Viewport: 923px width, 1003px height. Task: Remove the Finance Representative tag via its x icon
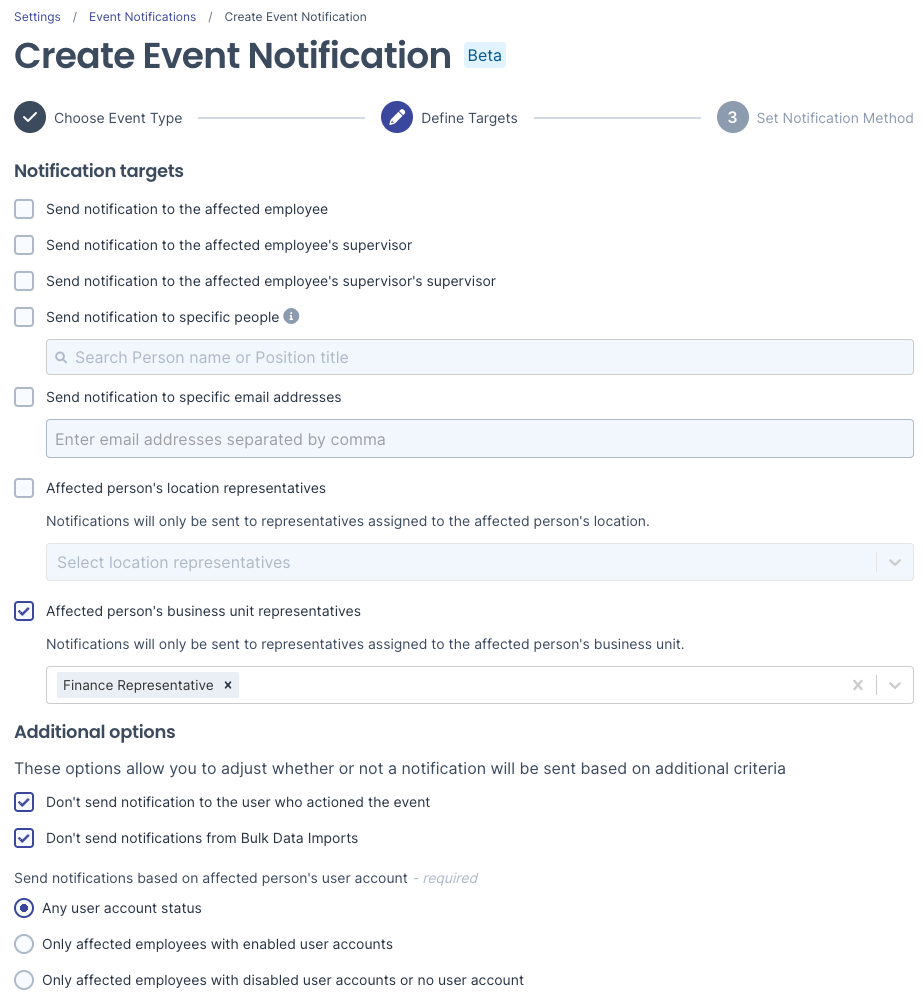pyautogui.click(x=227, y=685)
